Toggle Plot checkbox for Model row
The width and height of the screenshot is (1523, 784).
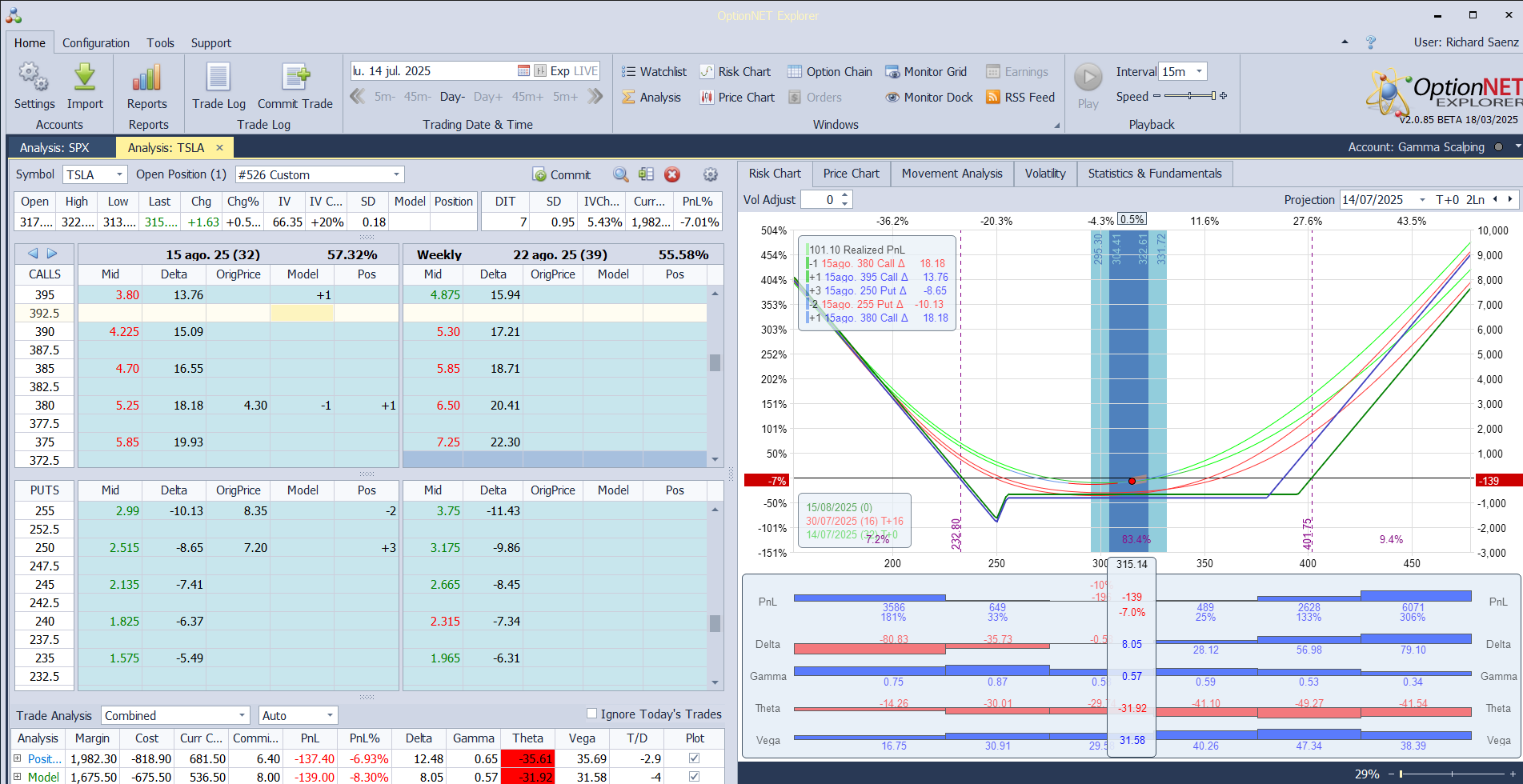coord(694,777)
